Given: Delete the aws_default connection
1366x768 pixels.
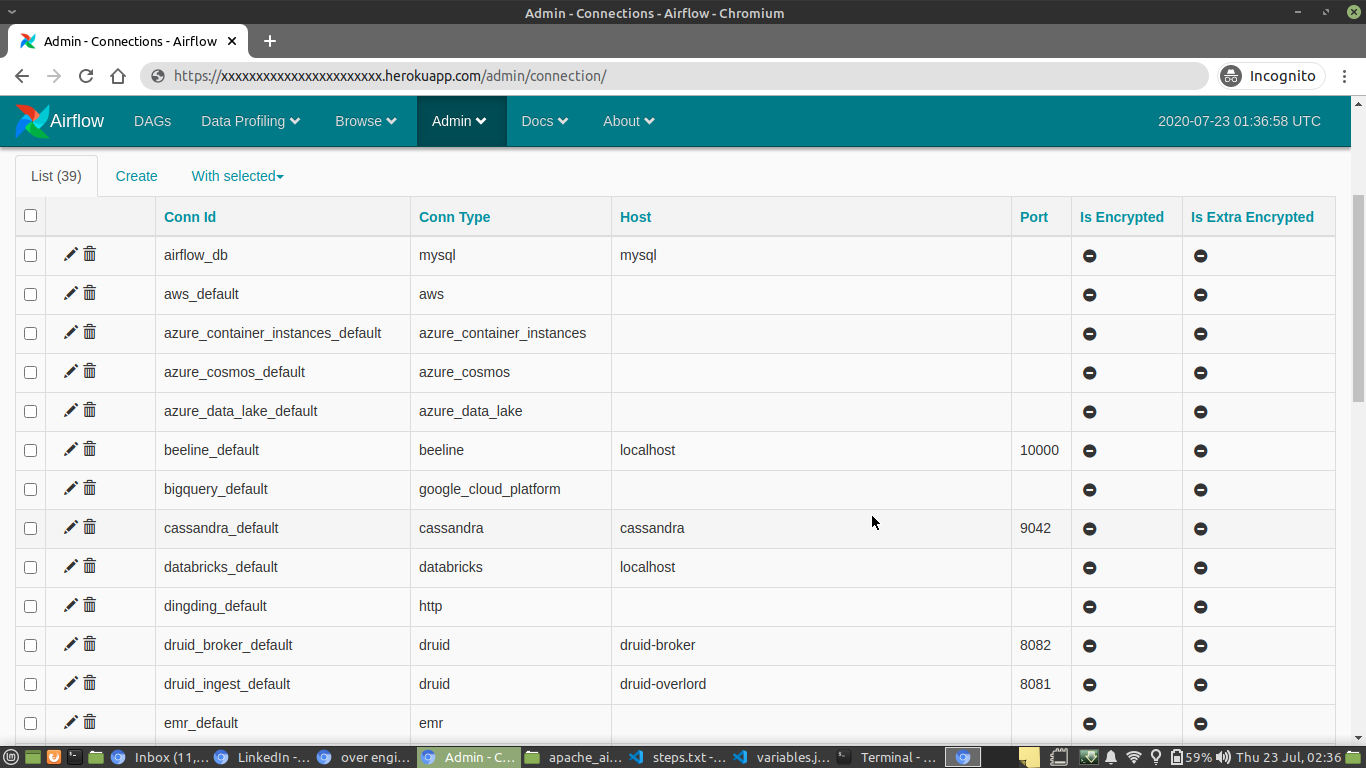Looking at the screenshot, I should (x=90, y=293).
